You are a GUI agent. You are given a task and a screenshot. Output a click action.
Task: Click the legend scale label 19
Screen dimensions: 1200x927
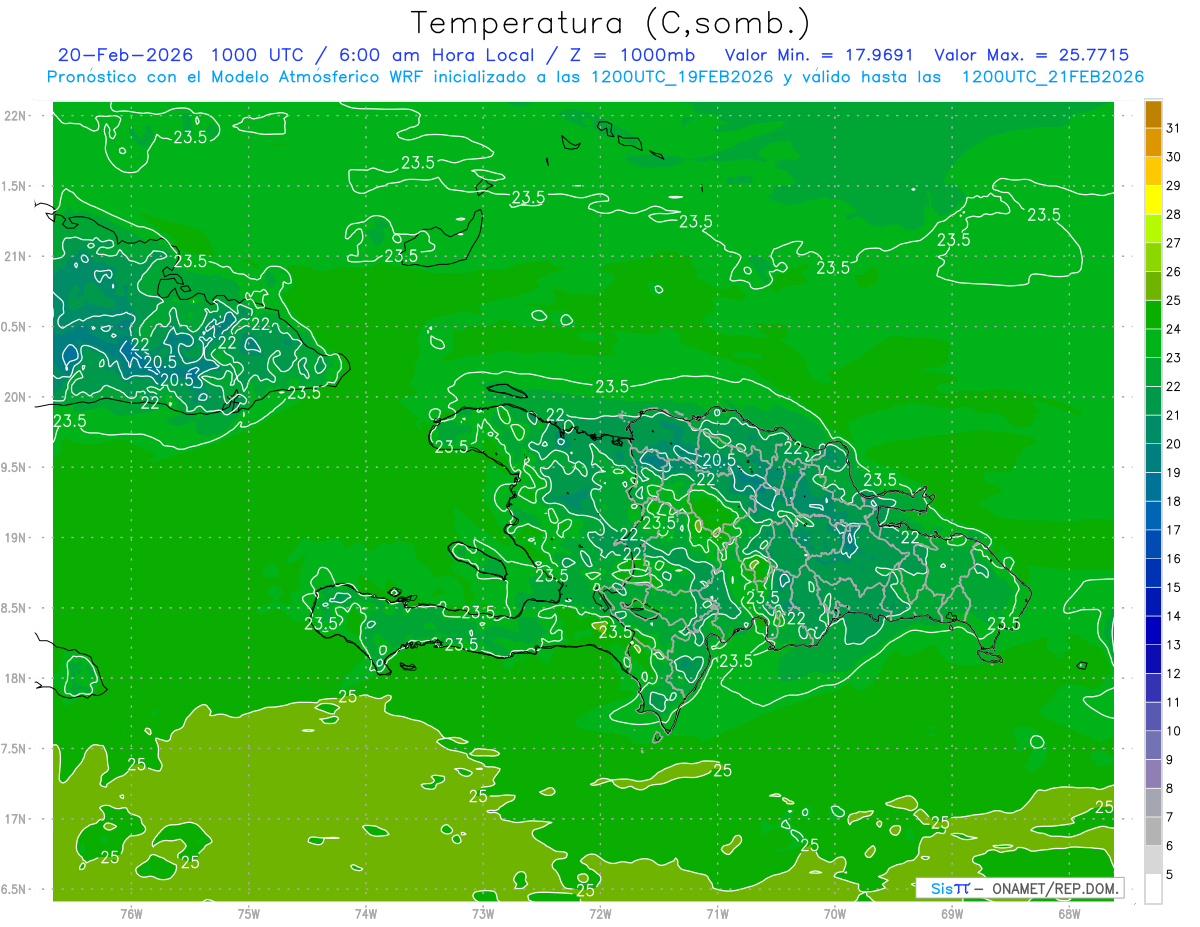click(1174, 473)
